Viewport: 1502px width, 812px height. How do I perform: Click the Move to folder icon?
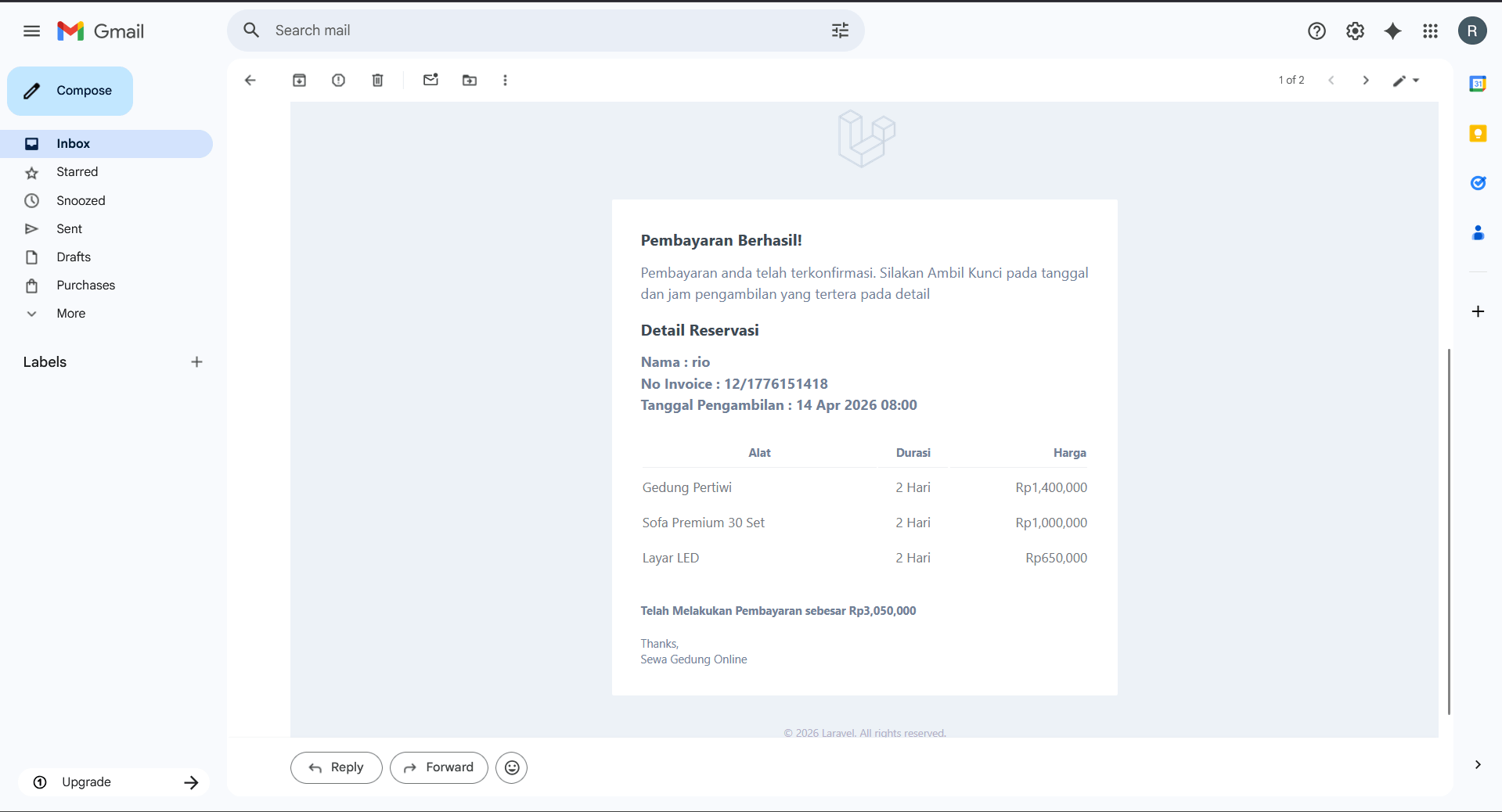click(470, 80)
